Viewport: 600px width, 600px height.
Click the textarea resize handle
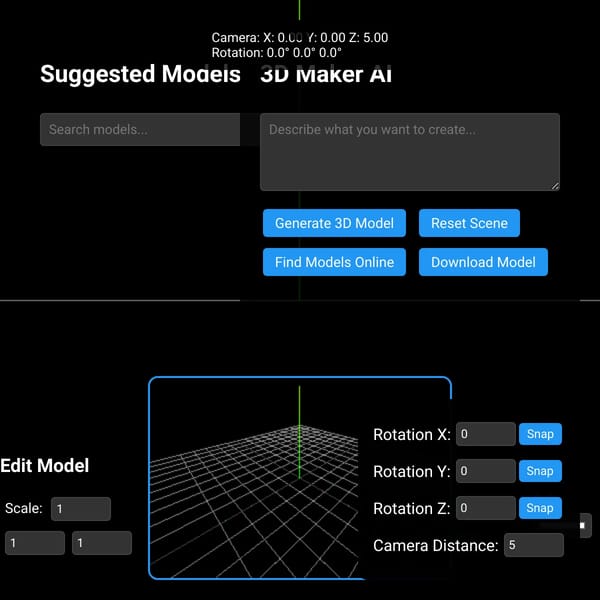point(555,186)
